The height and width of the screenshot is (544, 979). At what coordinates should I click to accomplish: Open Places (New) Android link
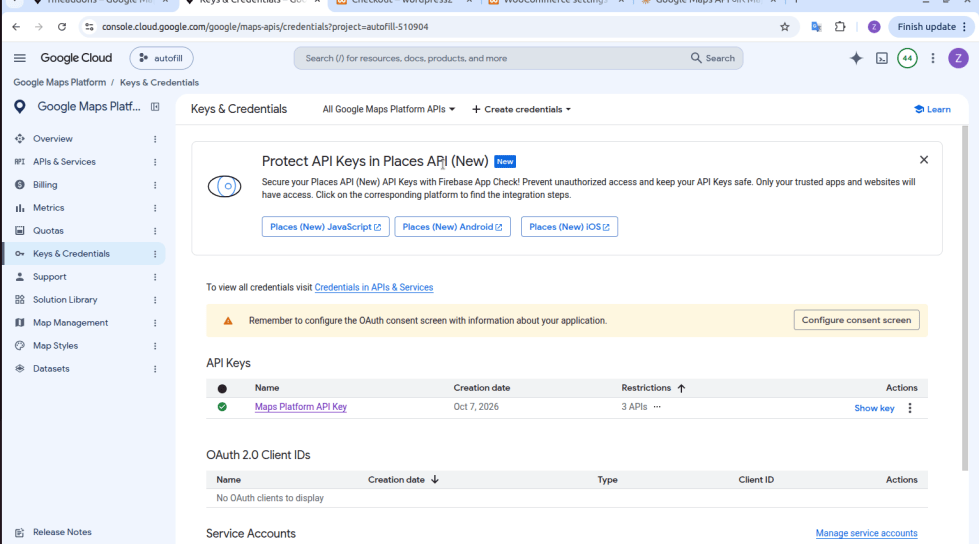452,227
